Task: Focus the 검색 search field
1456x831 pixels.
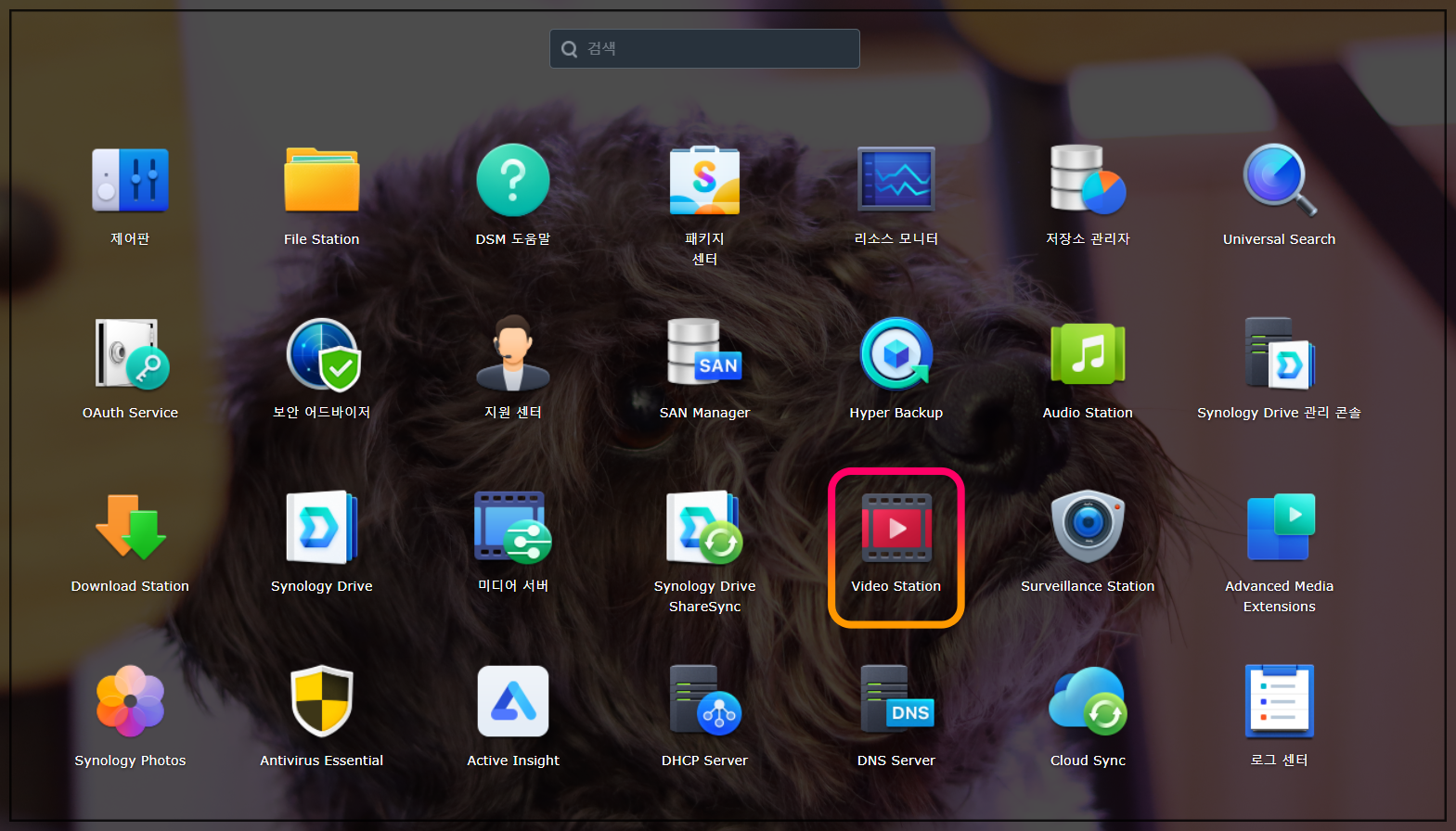Action: coord(704,48)
